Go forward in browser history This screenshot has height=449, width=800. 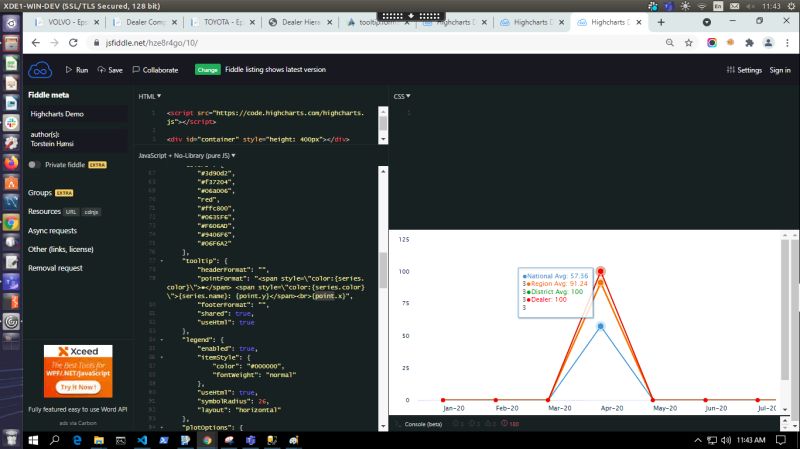pyautogui.click(x=54, y=43)
